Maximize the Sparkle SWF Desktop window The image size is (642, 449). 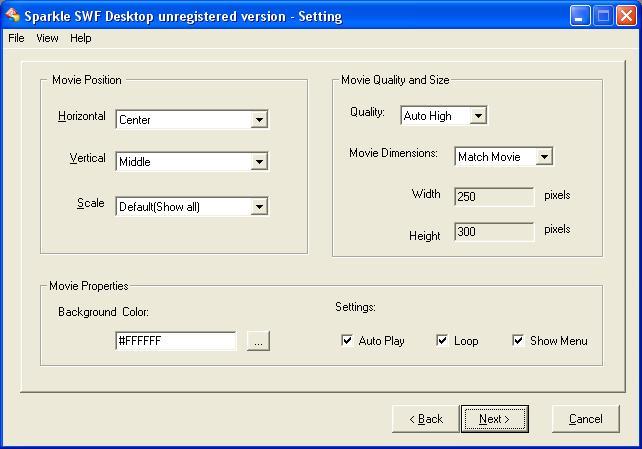[x=603, y=16]
